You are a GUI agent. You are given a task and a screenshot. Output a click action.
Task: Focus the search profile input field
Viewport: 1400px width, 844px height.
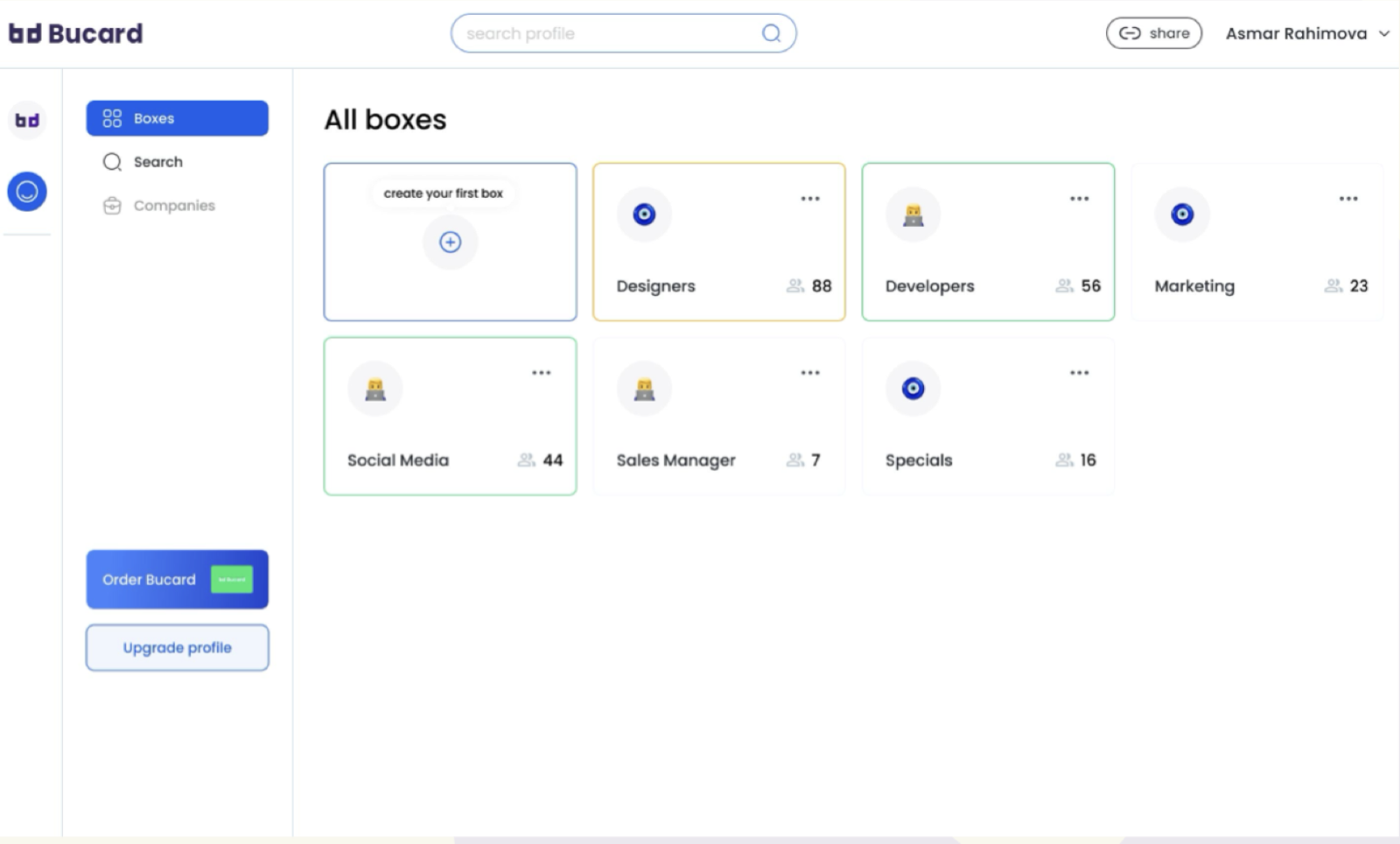(623, 33)
